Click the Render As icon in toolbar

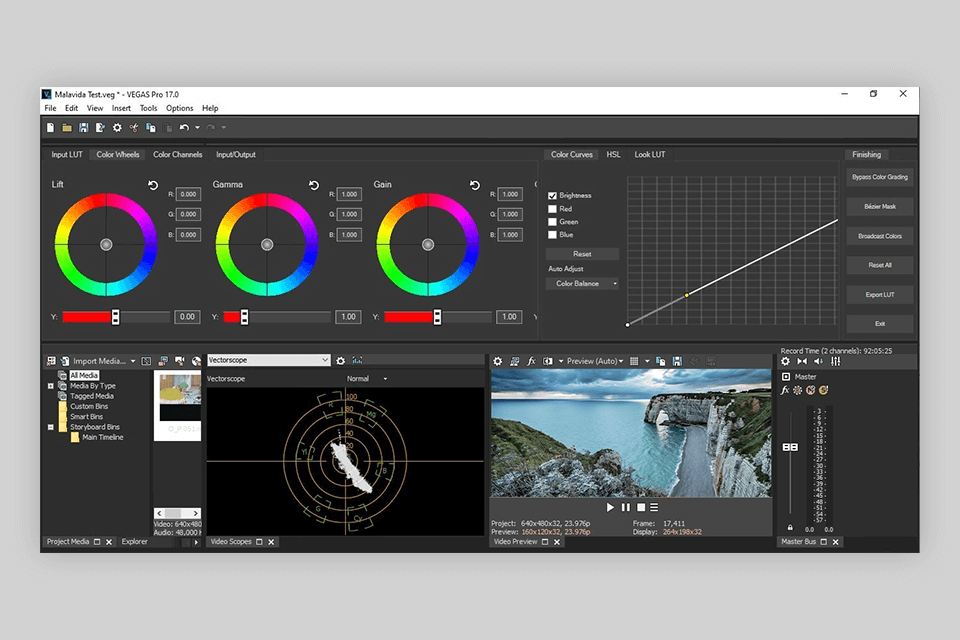tap(100, 127)
